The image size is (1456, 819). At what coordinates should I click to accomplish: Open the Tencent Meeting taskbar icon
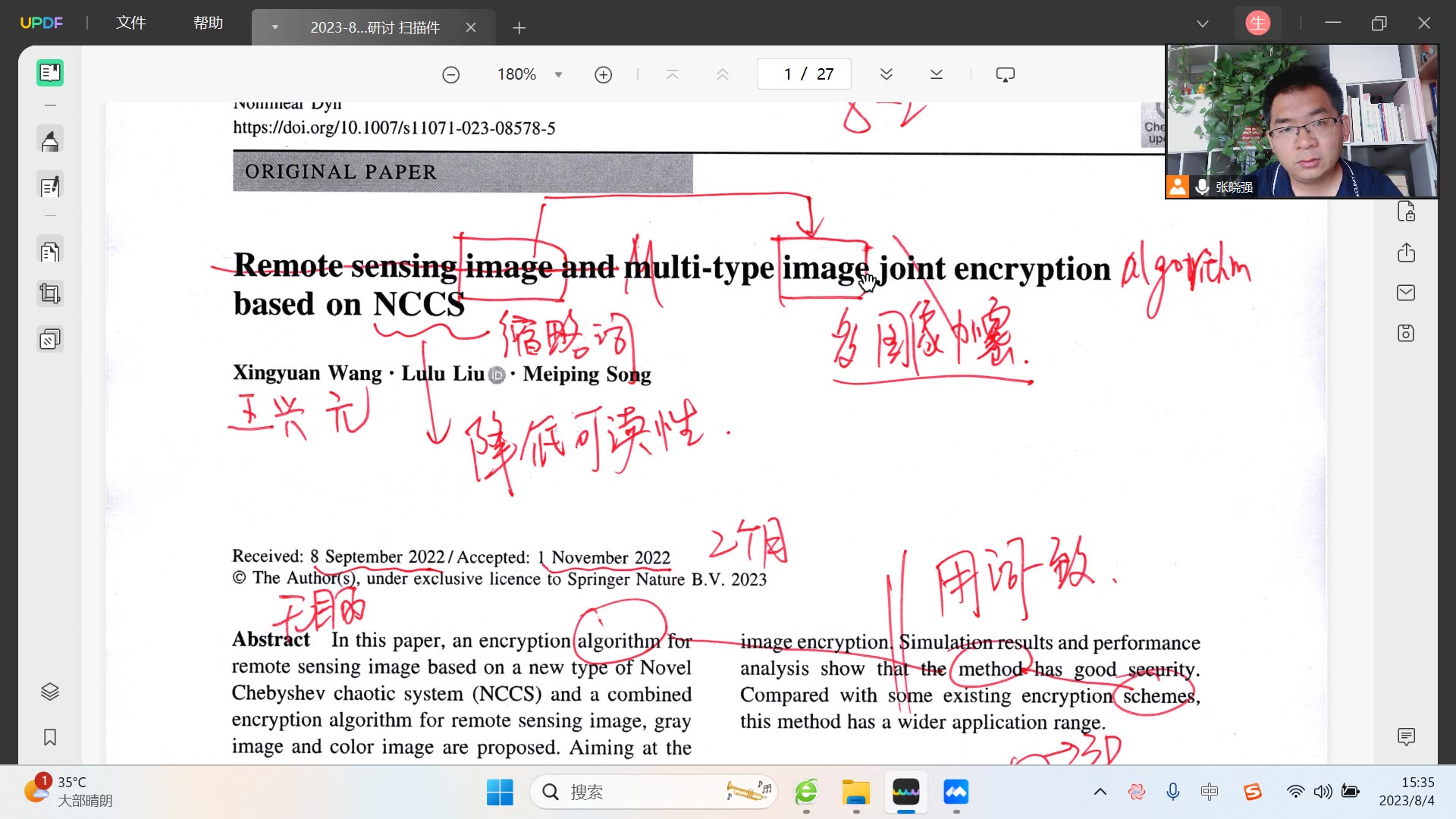click(x=956, y=792)
